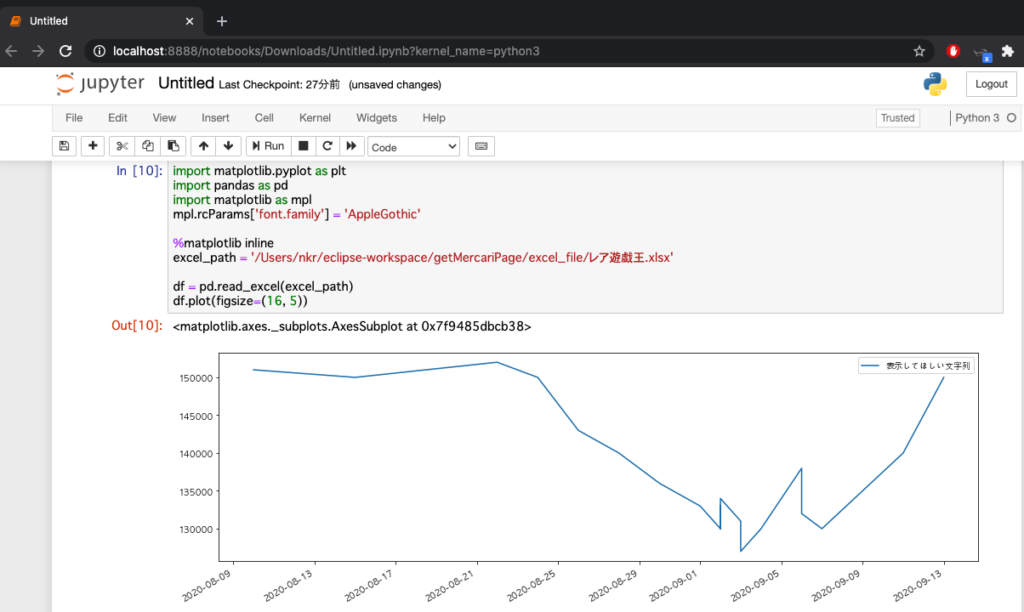This screenshot has width=1024, height=612.
Task: Cut selected cells with scissors icon
Action: [121, 146]
